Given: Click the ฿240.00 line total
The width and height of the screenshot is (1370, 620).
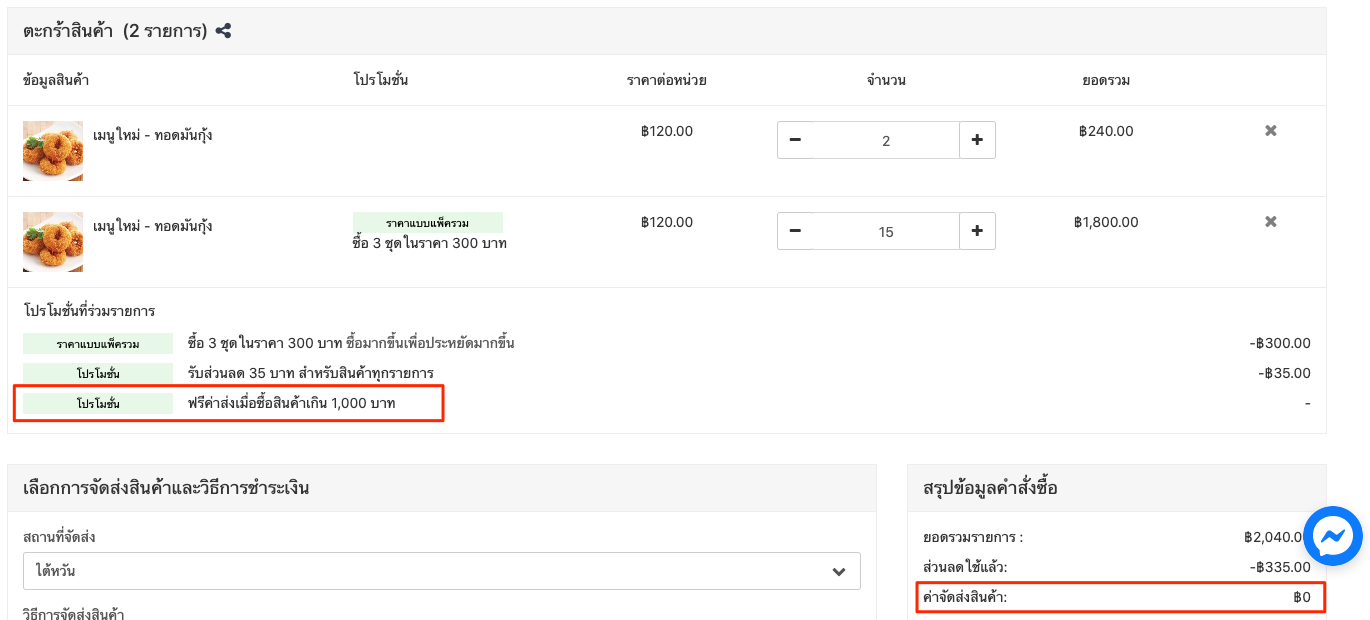Looking at the screenshot, I should 1106,131.
